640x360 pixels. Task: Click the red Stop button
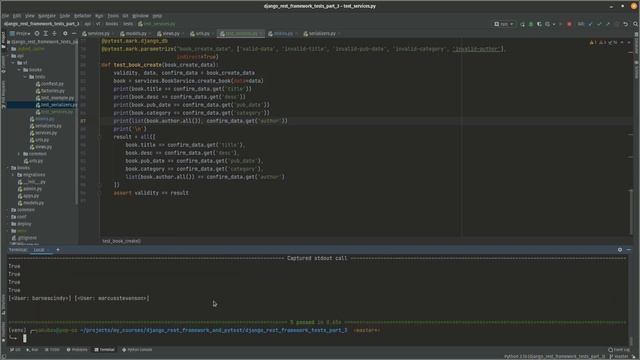coord(569,24)
